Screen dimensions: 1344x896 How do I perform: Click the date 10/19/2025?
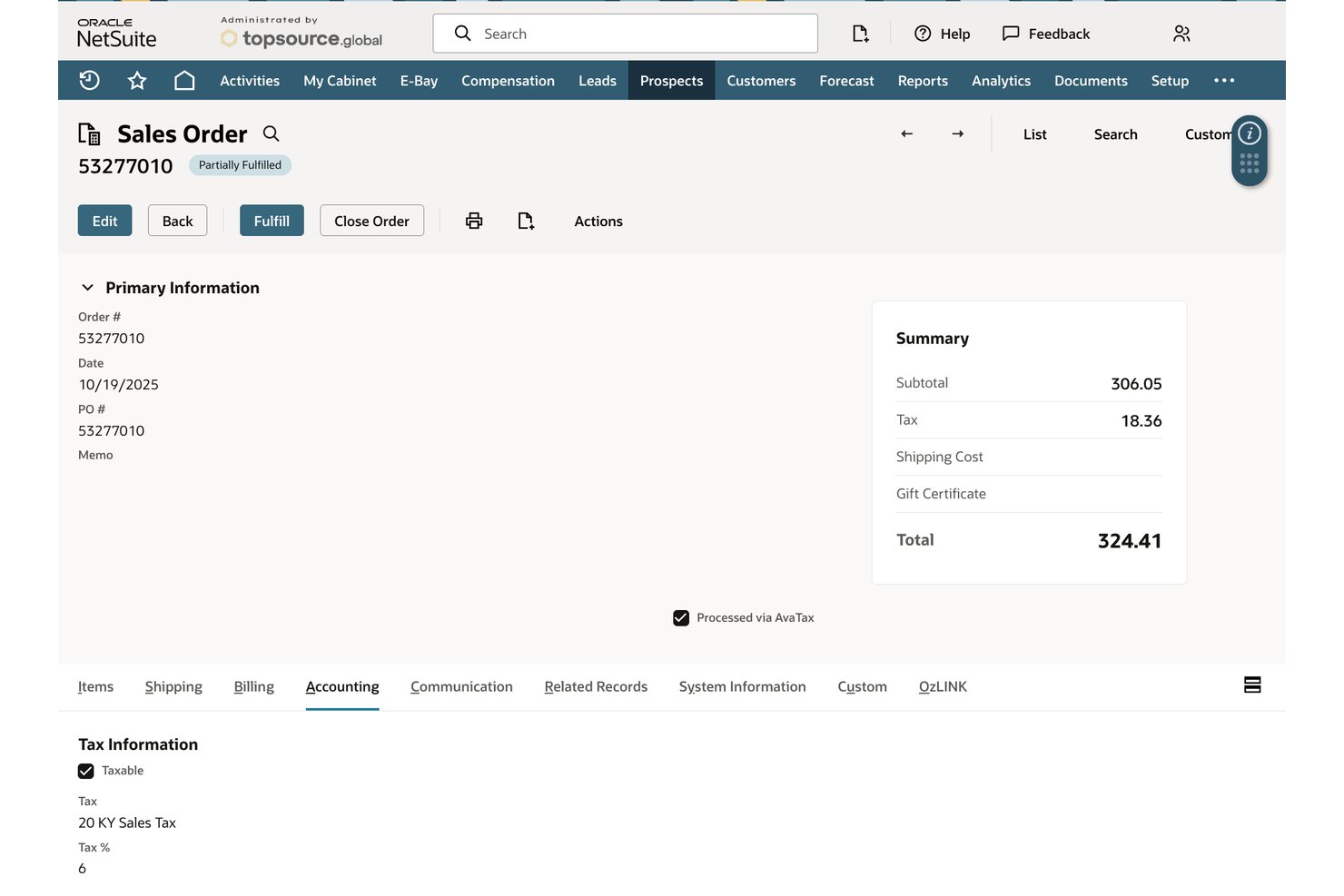click(118, 385)
